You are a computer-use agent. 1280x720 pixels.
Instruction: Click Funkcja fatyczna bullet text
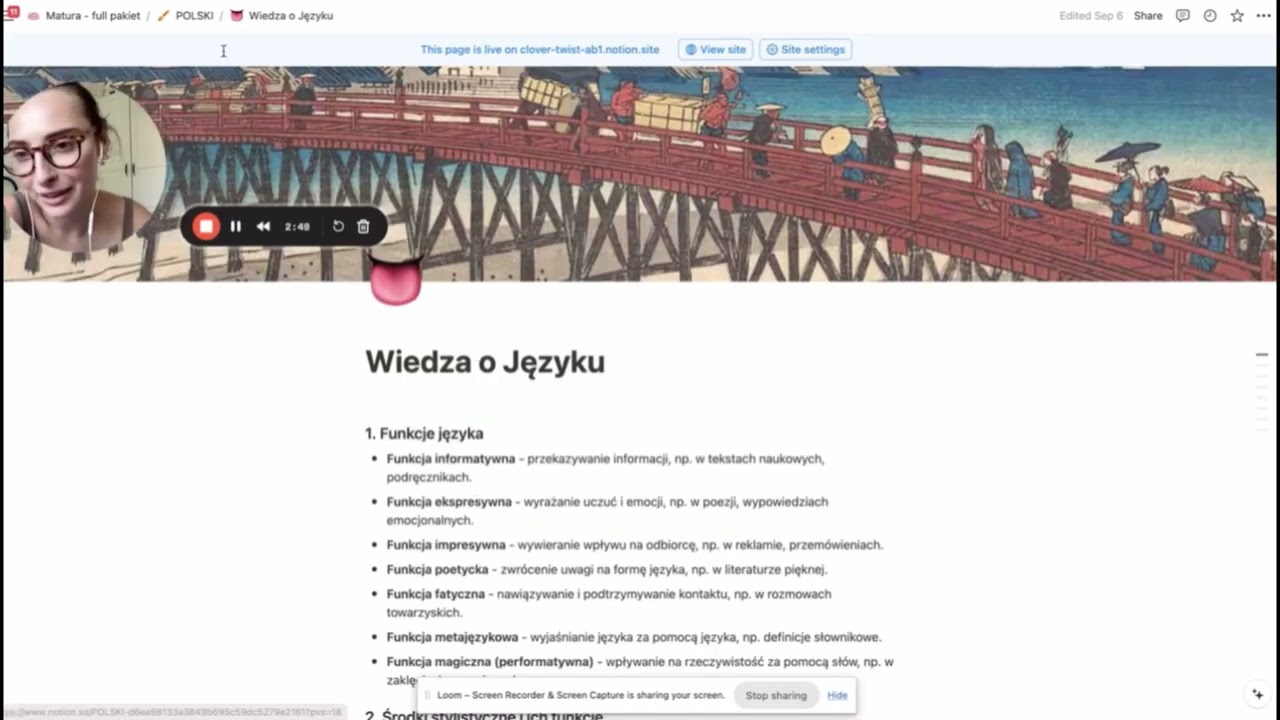click(x=609, y=603)
